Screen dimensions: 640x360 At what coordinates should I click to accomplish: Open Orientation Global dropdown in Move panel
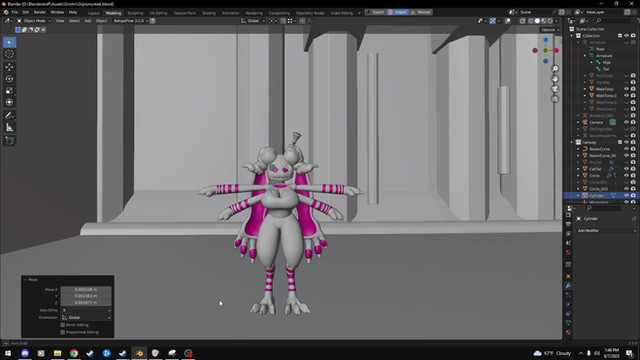pos(86,318)
